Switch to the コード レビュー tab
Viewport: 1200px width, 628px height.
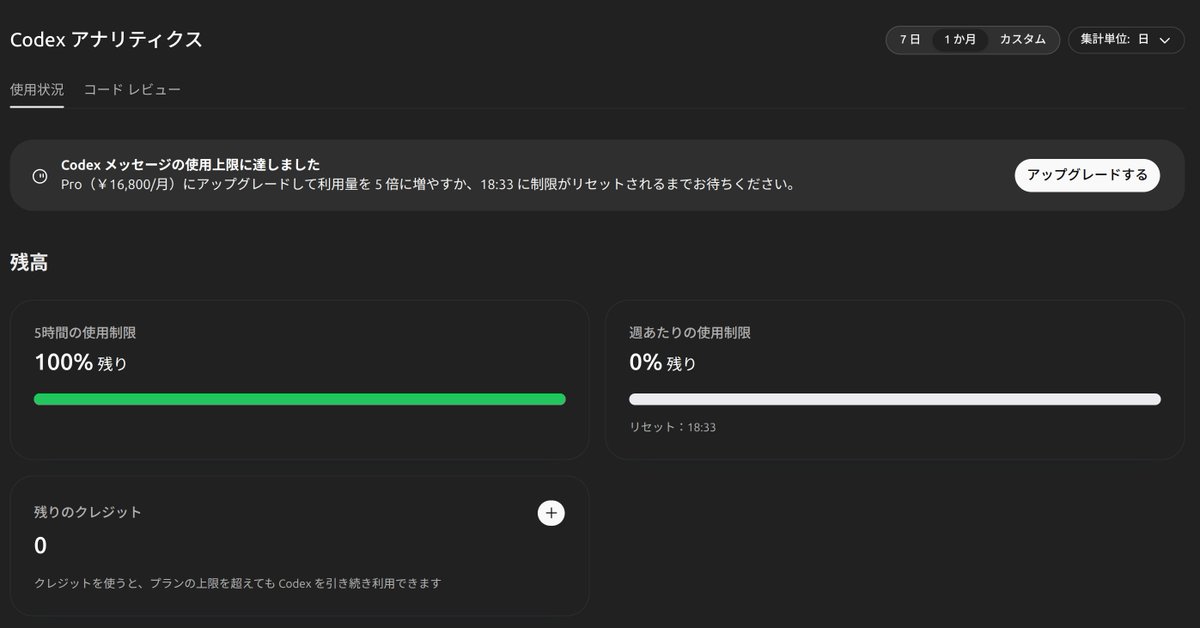coord(132,90)
